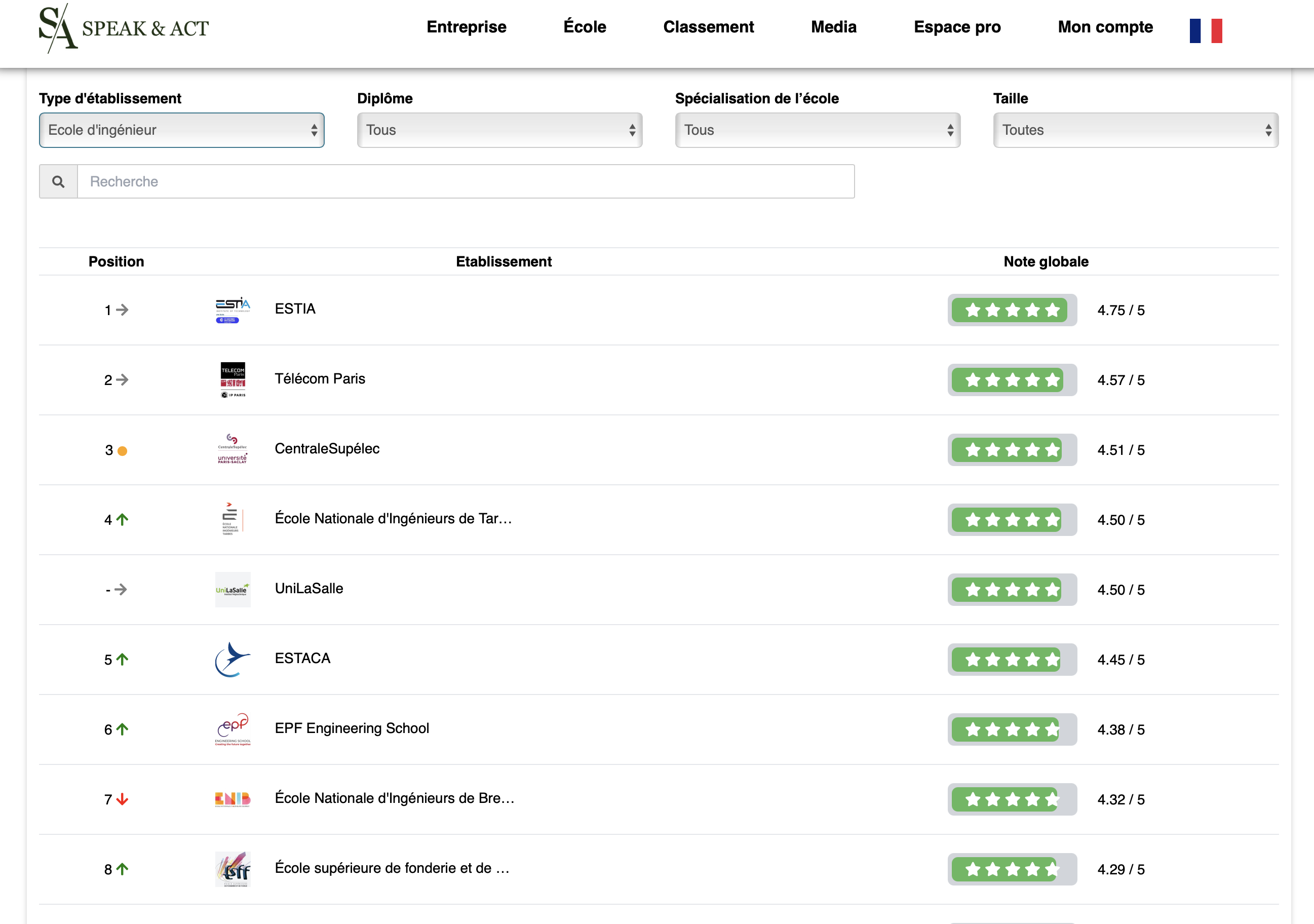Screen dimensions: 1314x924
Task: Click the orange dot beside position 3
Action: 122,451
